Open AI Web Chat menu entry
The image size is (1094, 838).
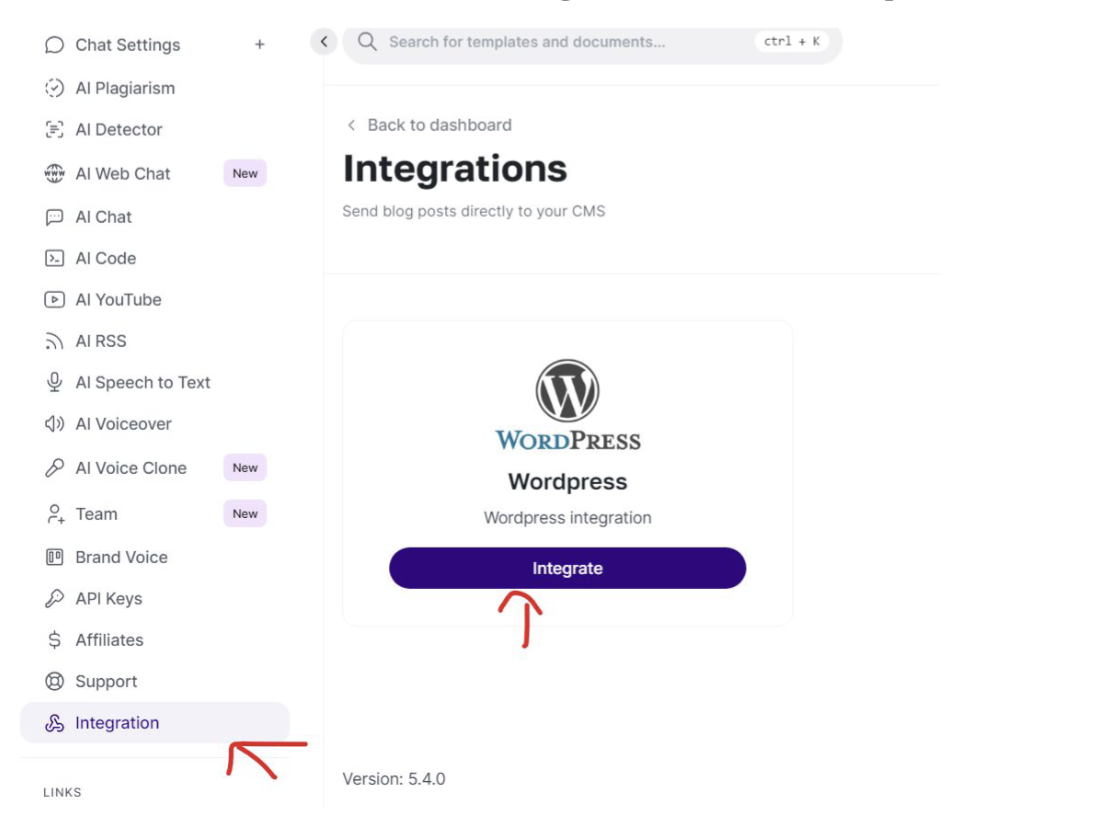(123, 173)
